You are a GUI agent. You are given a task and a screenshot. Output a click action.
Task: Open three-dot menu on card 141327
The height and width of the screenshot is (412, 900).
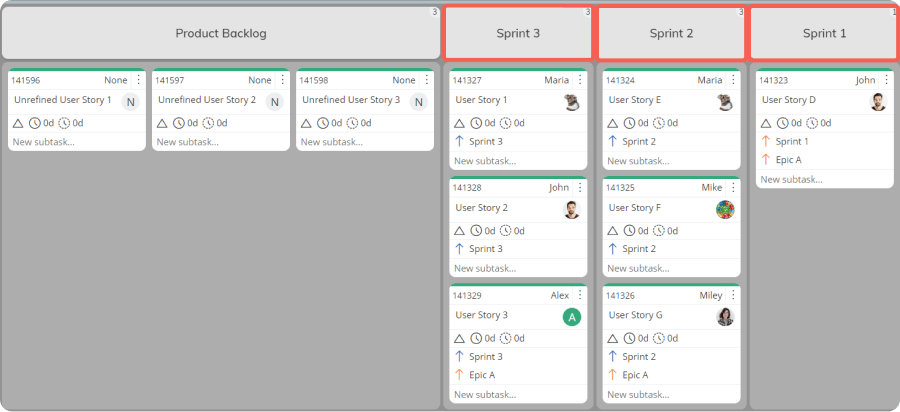tap(580, 80)
